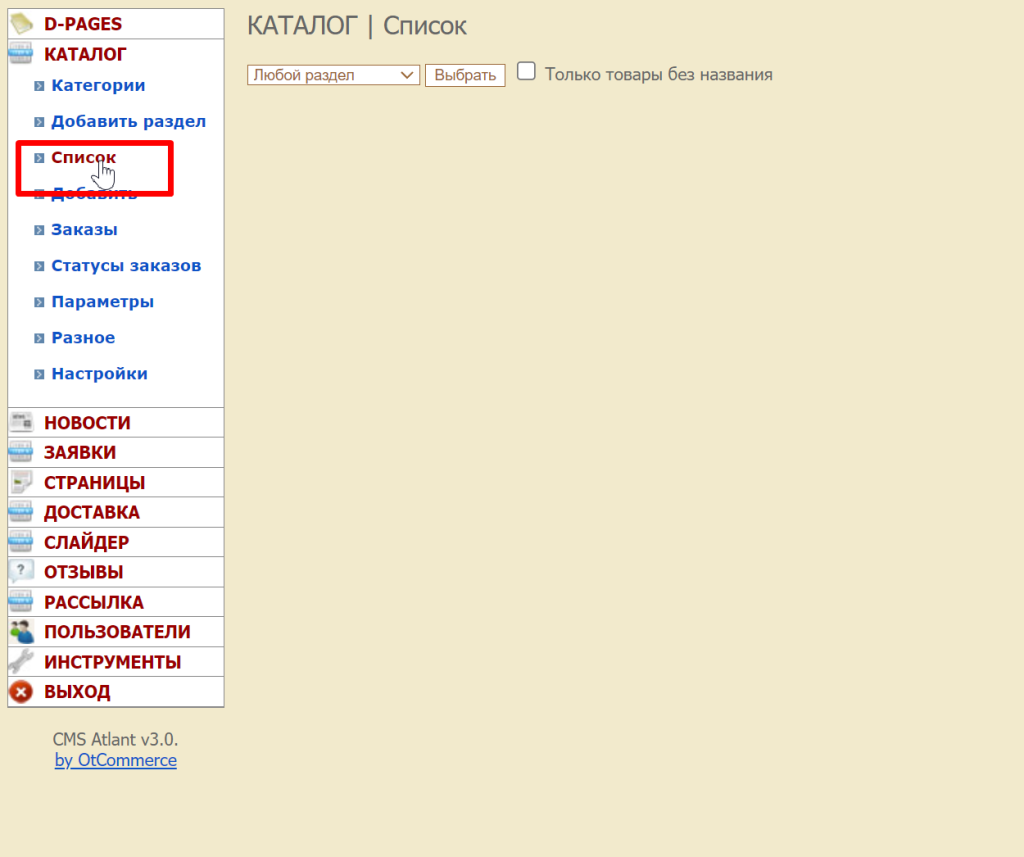
Task: Click the ОТЗЫВЫ question bubble icon
Action: coord(21,572)
